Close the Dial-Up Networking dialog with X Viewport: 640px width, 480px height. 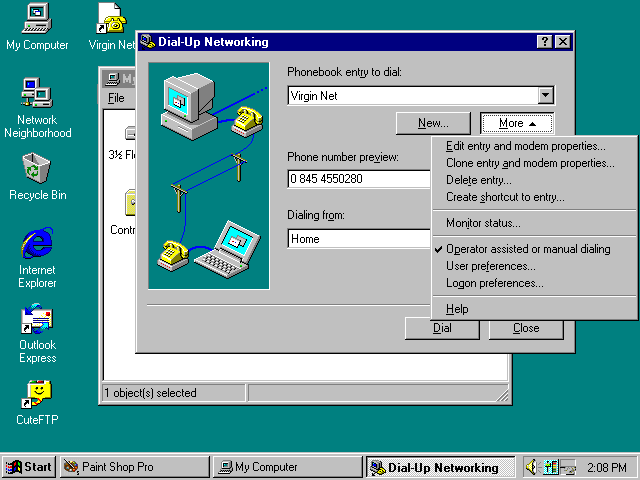point(563,42)
